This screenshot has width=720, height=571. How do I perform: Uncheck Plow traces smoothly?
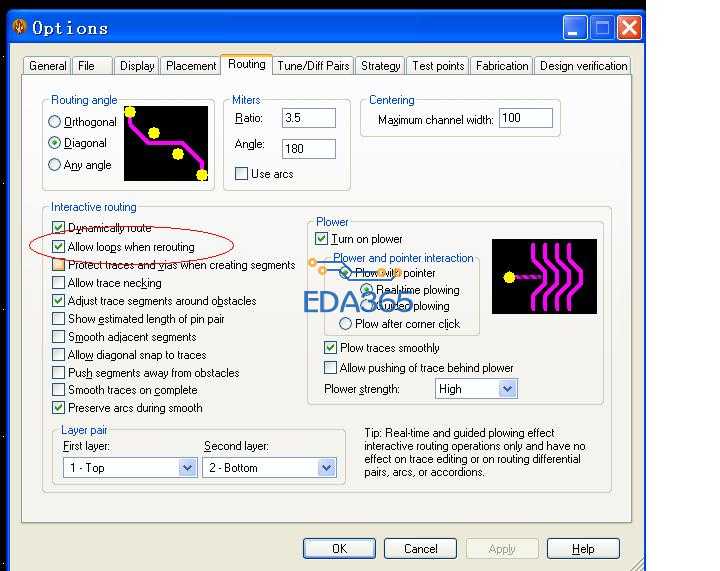[330, 347]
